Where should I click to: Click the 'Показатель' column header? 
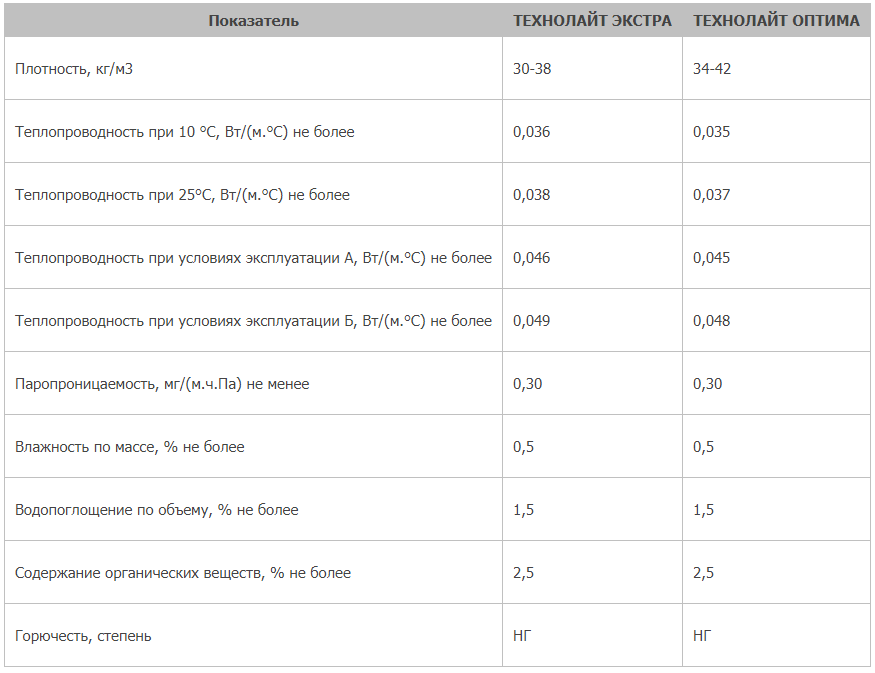point(253,21)
